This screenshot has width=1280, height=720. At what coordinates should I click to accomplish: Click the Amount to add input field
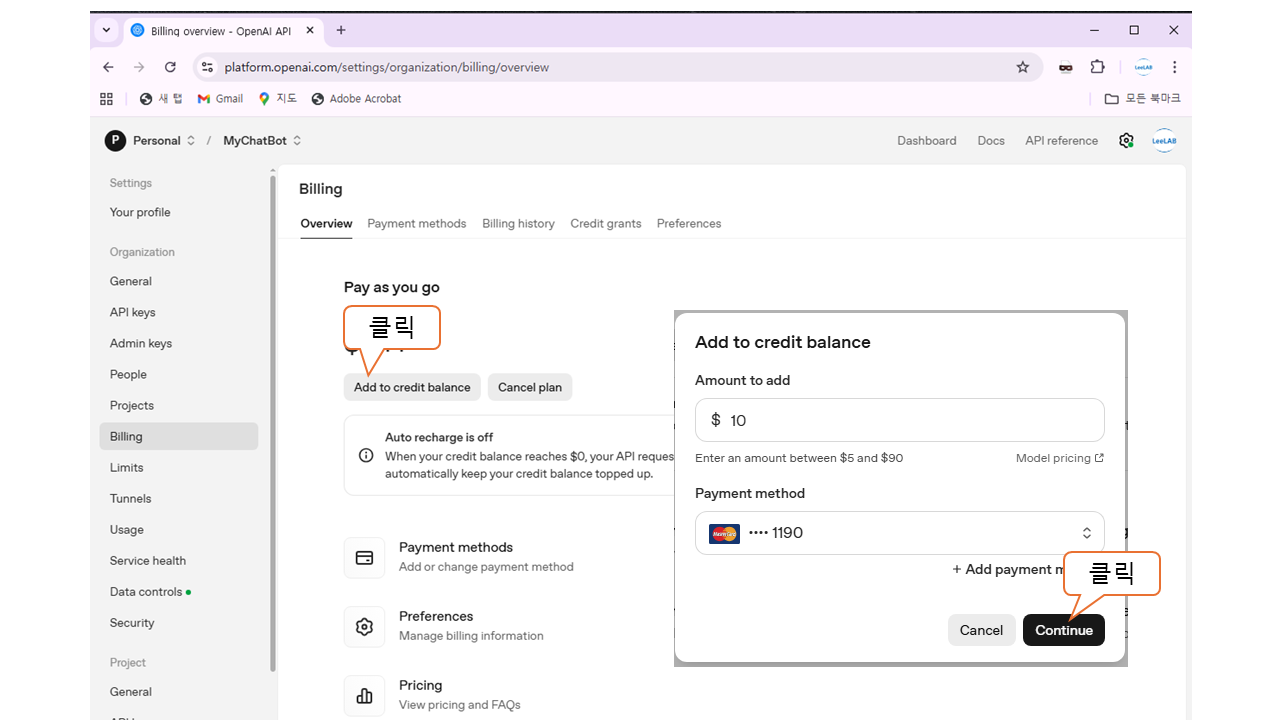[x=910, y=421]
